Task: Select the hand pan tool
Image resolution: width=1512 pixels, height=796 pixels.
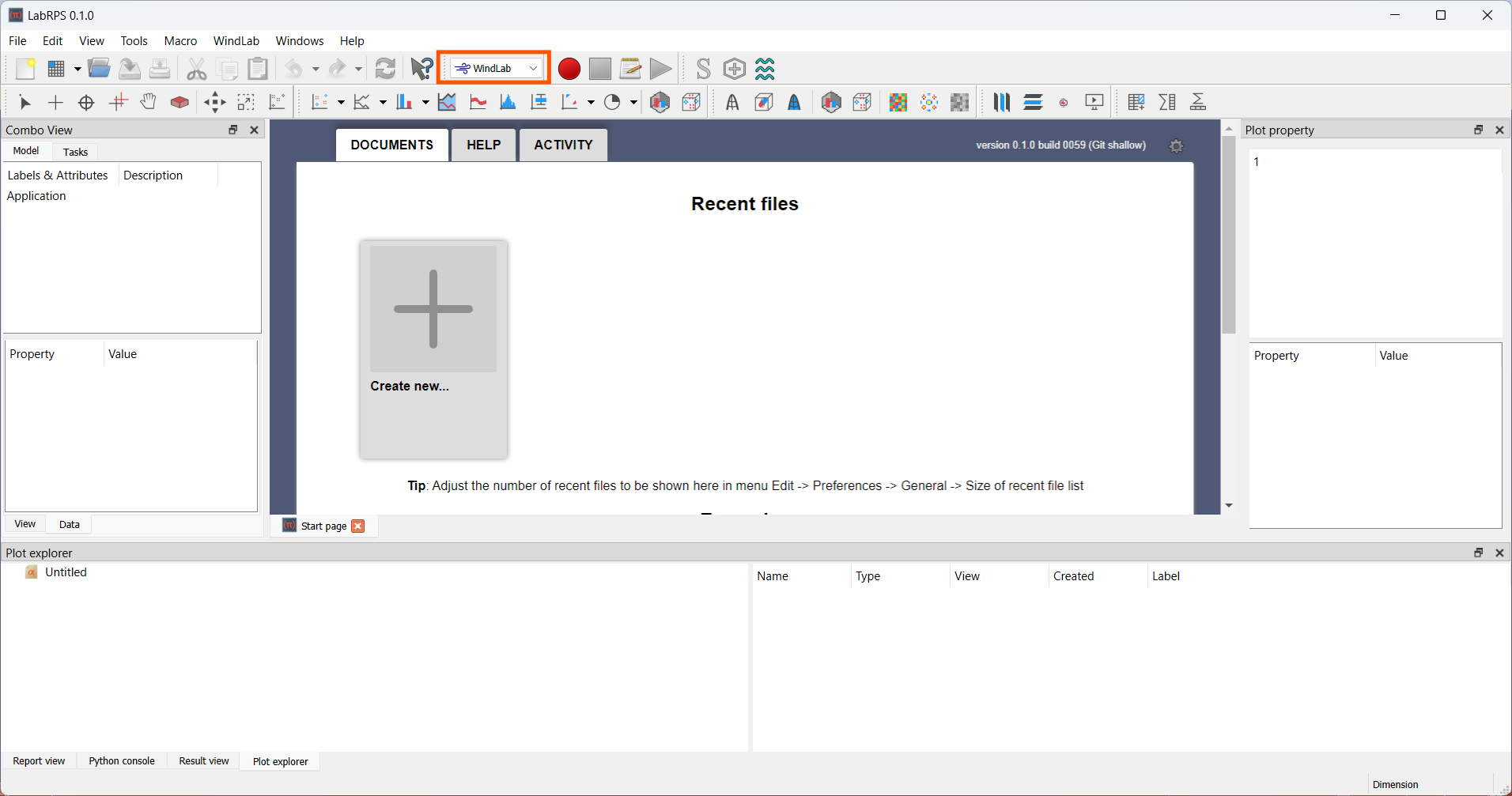Action: tap(148, 102)
